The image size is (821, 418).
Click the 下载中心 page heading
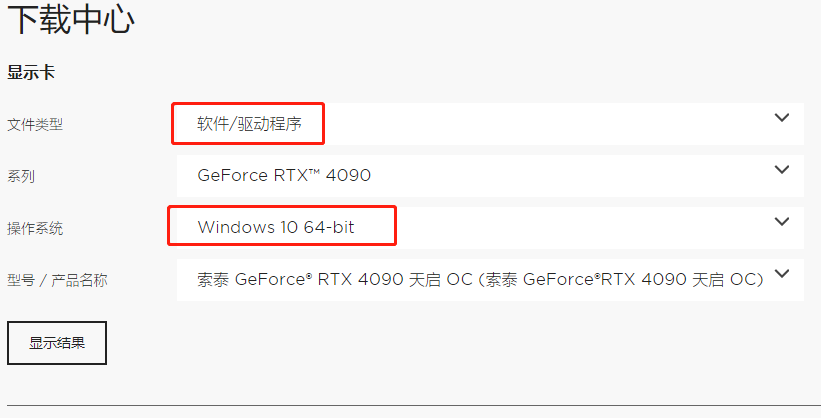click(x=70, y=21)
